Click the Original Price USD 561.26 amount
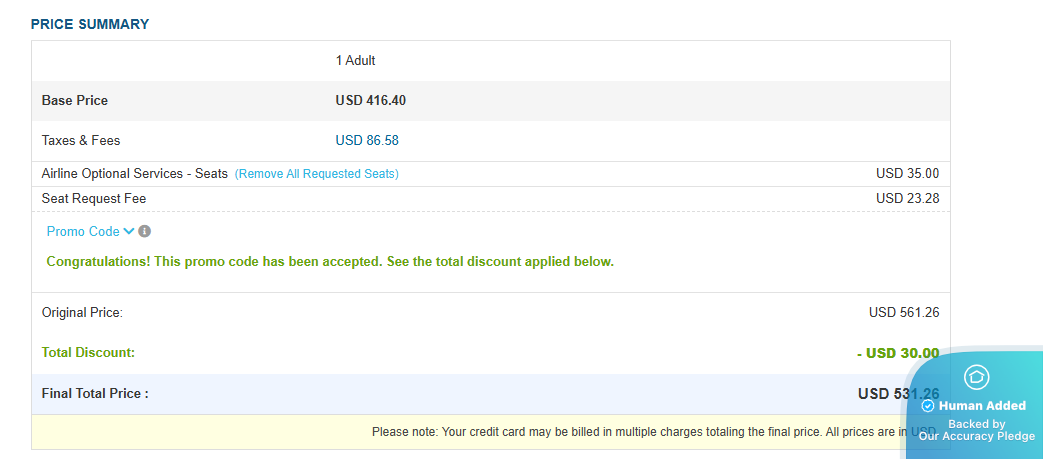The height and width of the screenshot is (459, 1043). (904, 313)
